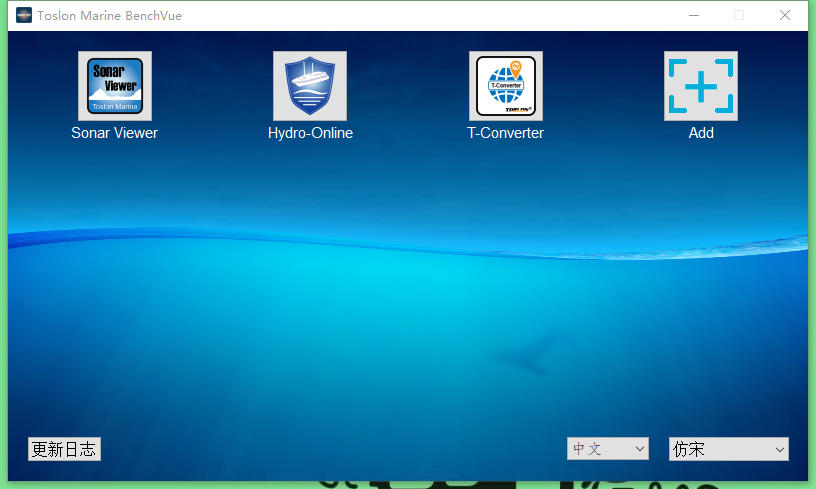Expand the font selector using its arrow
Screen dimensions: 816x489
pyautogui.click(x=779, y=450)
